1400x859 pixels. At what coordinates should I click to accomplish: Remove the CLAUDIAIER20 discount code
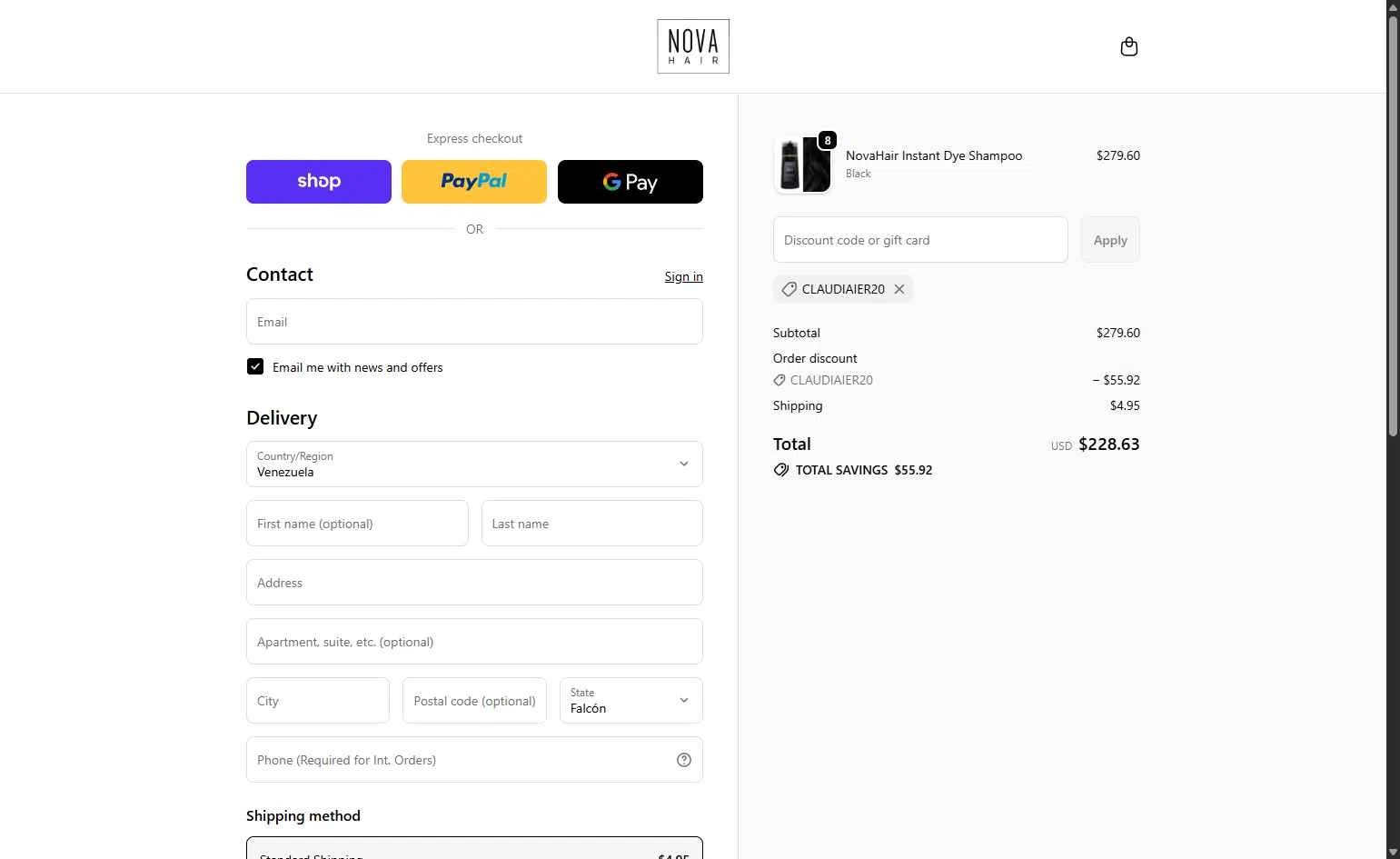point(899,289)
